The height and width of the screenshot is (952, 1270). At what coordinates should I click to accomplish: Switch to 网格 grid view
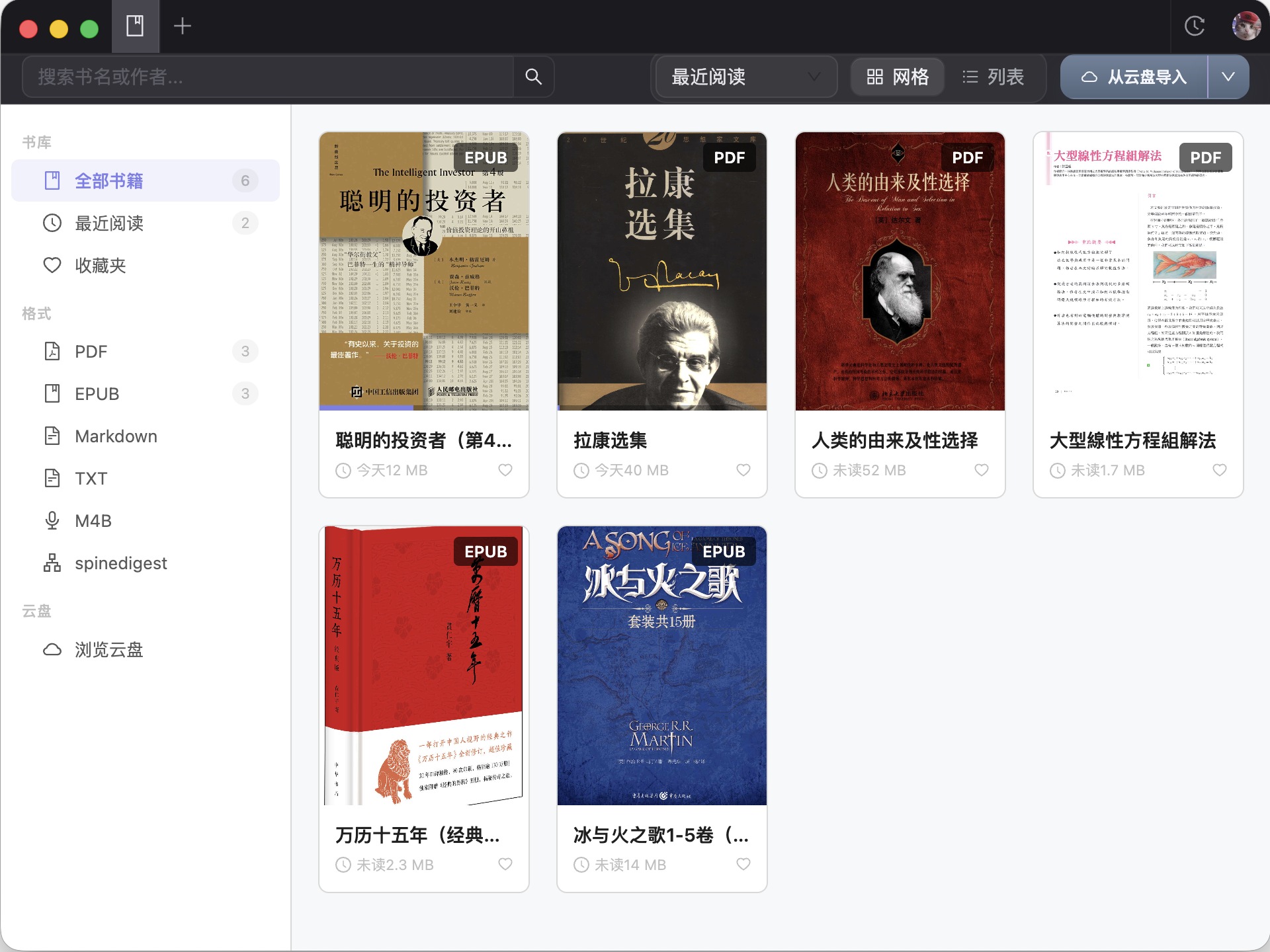[x=898, y=77]
